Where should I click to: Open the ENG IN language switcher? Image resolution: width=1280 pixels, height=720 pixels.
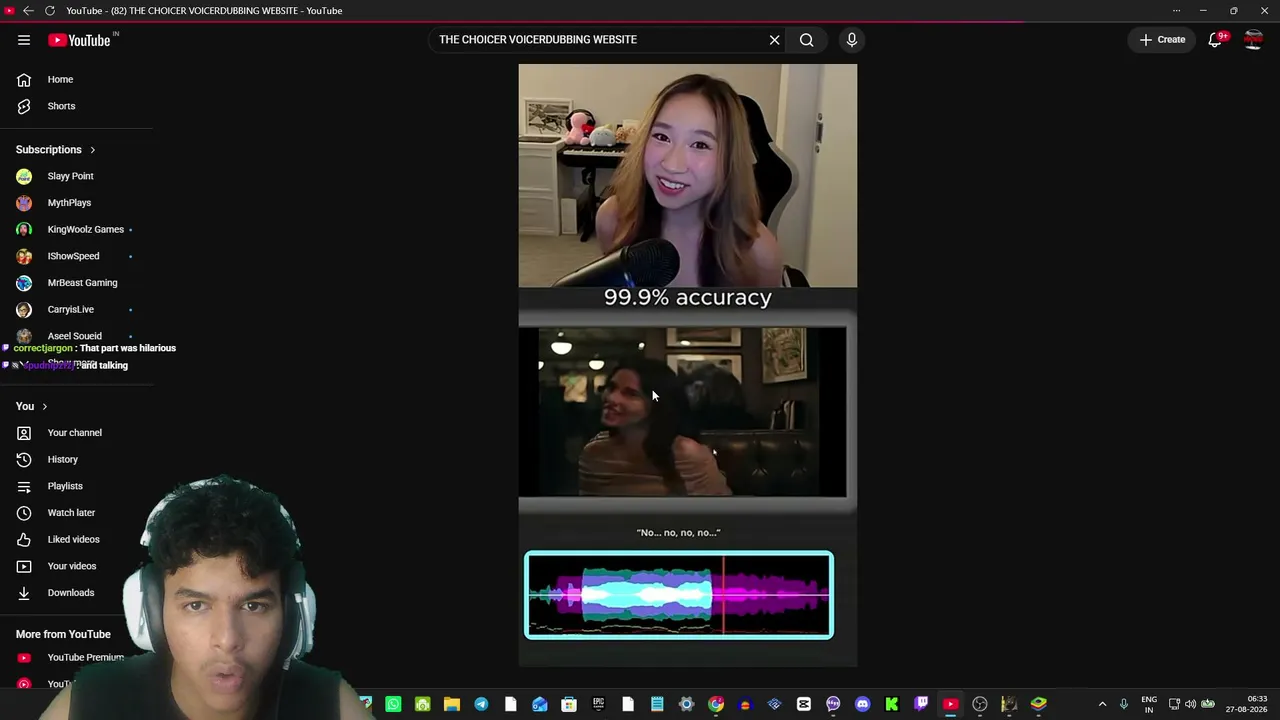[x=1149, y=704]
